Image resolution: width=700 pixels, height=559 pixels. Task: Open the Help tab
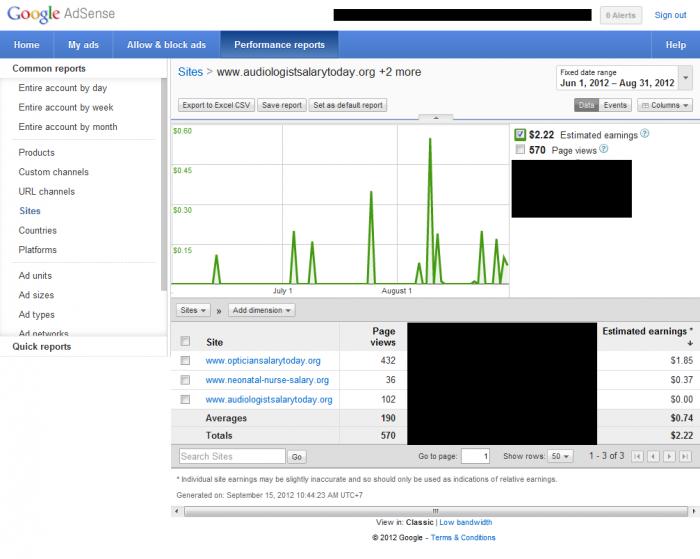coord(675,45)
